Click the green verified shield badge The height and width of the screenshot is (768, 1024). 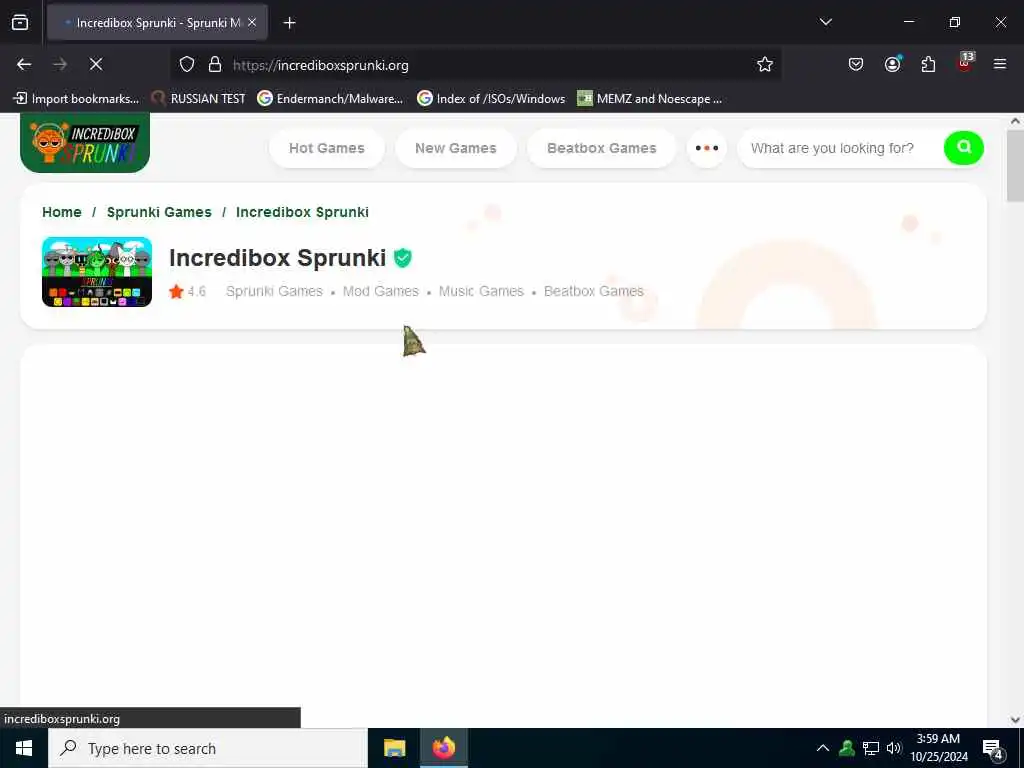coord(403,258)
